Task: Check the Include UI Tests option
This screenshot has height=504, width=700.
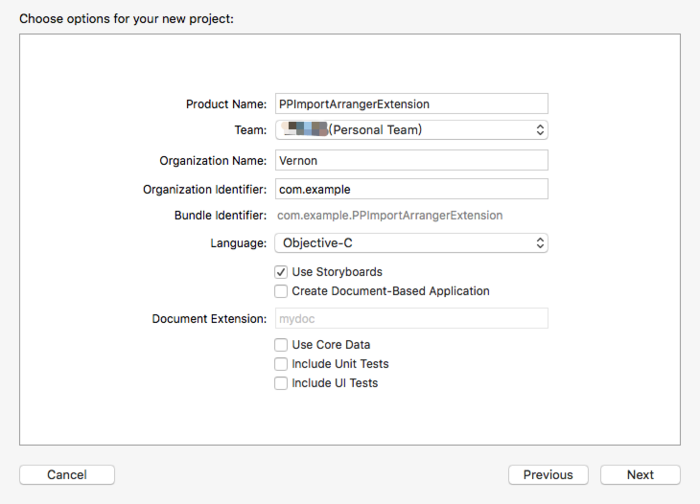Action: pos(281,383)
